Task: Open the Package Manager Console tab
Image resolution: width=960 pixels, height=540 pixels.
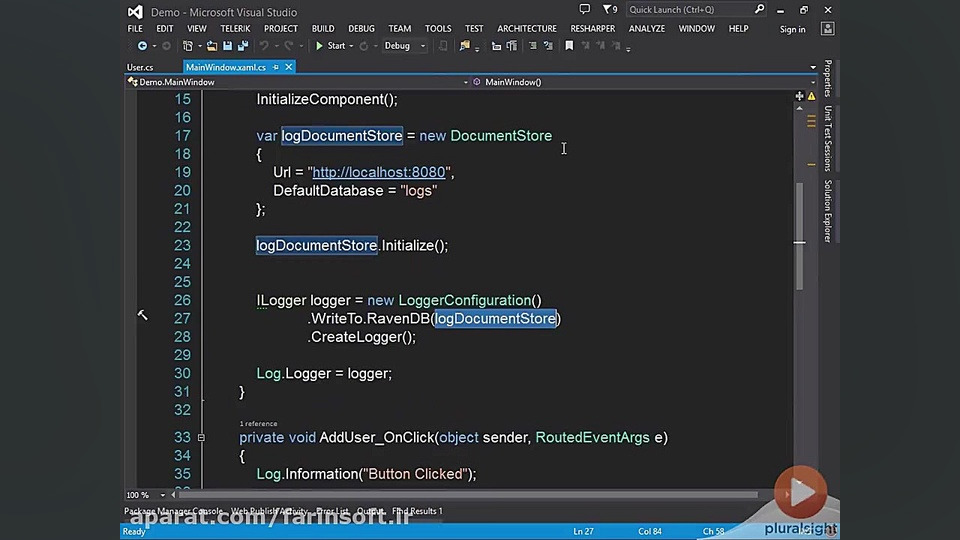Action: 173,511
